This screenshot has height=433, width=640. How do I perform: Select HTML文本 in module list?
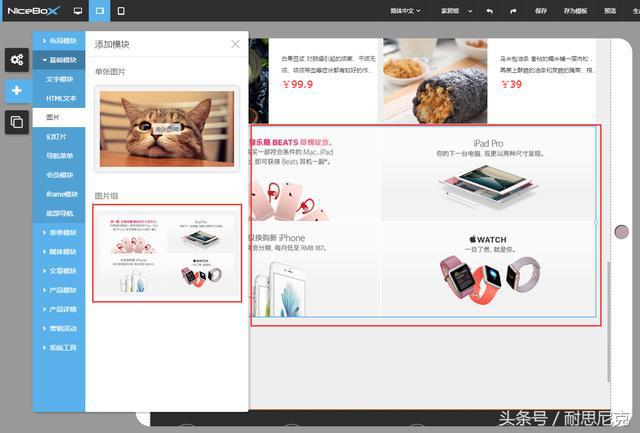[x=61, y=98]
